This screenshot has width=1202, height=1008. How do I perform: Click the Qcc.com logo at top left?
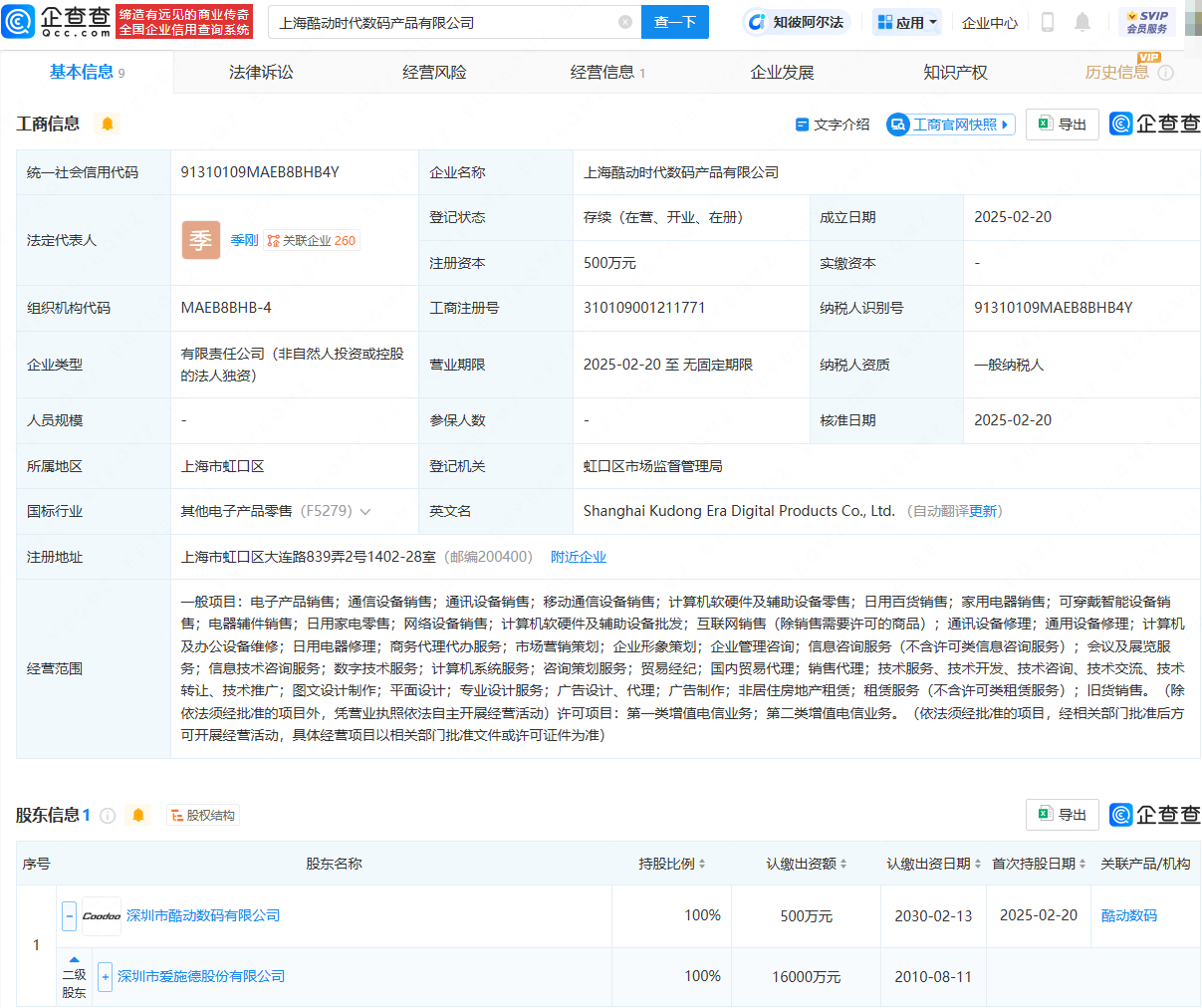click(x=57, y=22)
